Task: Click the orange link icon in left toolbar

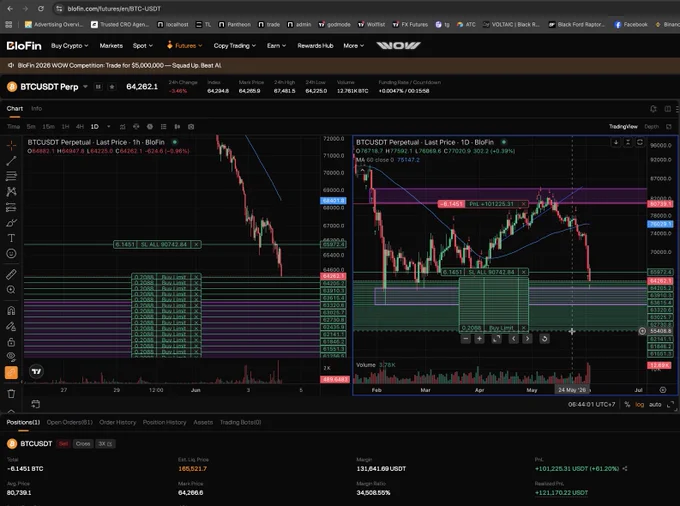Action: pos(11,372)
